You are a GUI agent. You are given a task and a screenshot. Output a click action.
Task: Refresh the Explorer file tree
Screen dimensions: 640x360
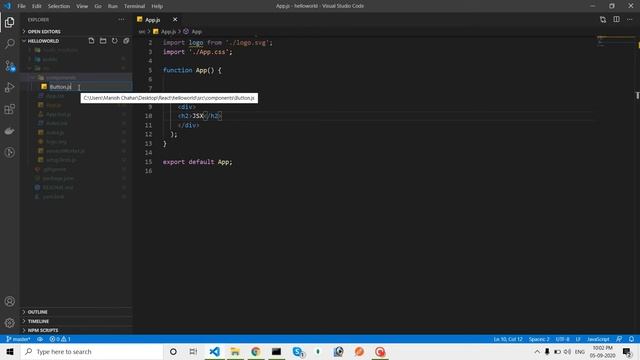[115, 41]
